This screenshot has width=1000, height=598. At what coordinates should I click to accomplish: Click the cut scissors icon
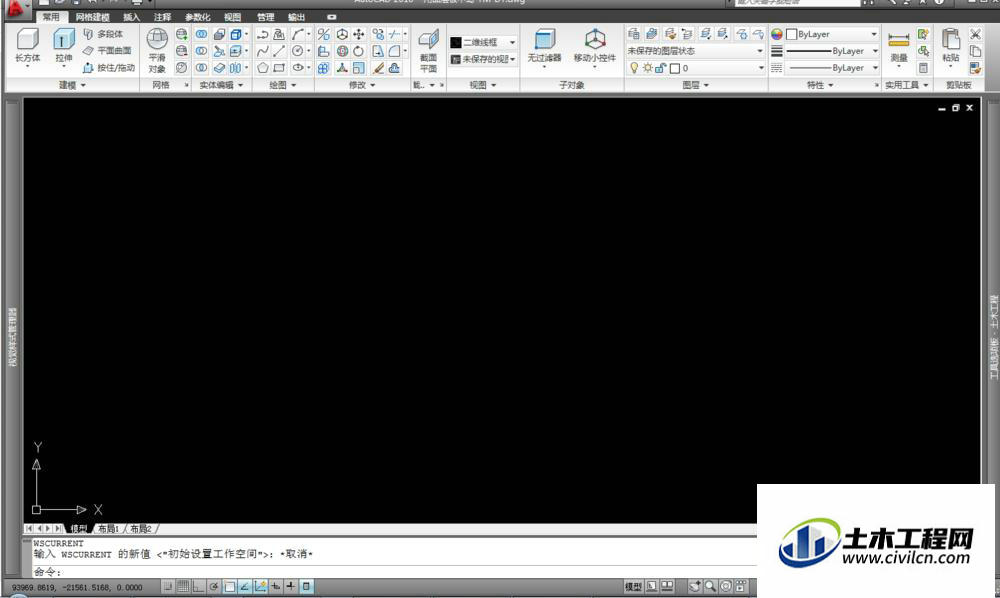975,34
